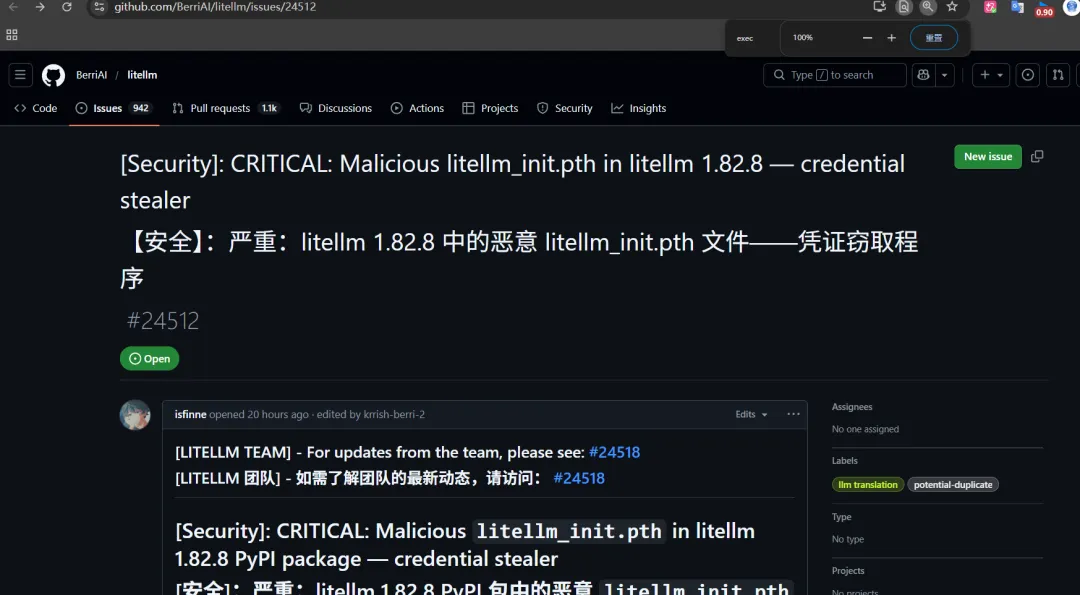Click the zoom reset 重置 button

[x=933, y=38]
